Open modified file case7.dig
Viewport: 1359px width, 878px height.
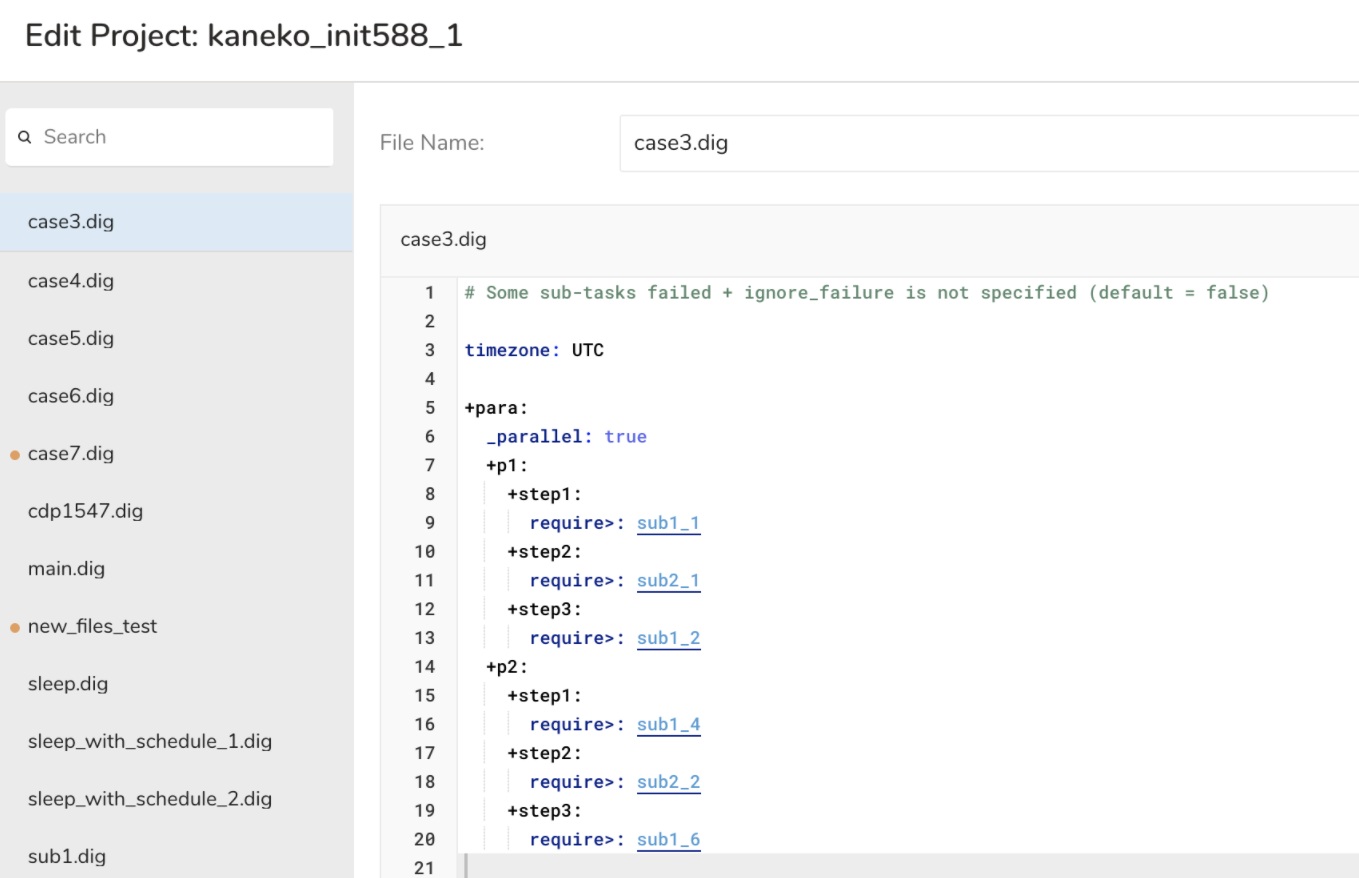[71, 454]
